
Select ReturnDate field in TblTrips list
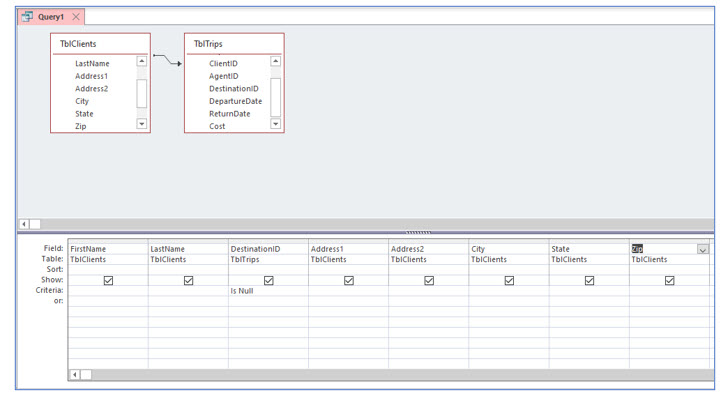click(230, 113)
